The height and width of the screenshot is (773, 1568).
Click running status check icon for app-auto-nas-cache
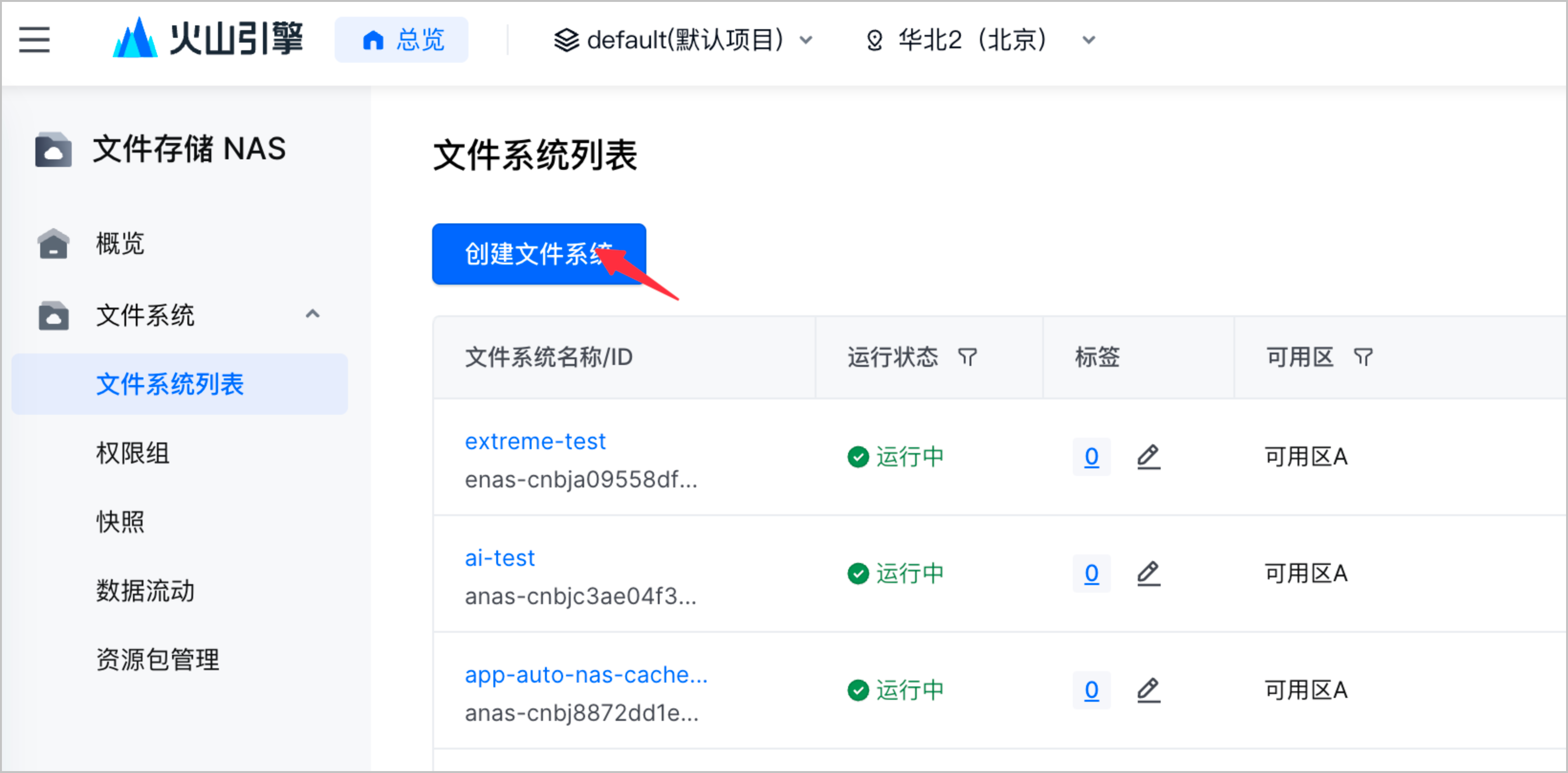[x=858, y=690]
